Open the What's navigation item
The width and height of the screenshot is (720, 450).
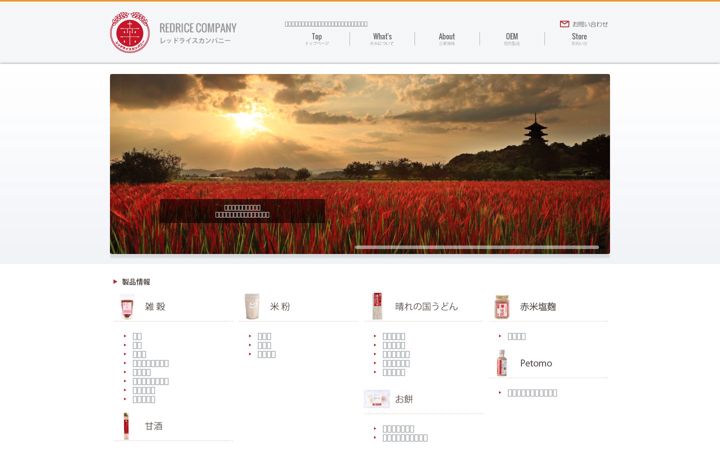point(382,39)
